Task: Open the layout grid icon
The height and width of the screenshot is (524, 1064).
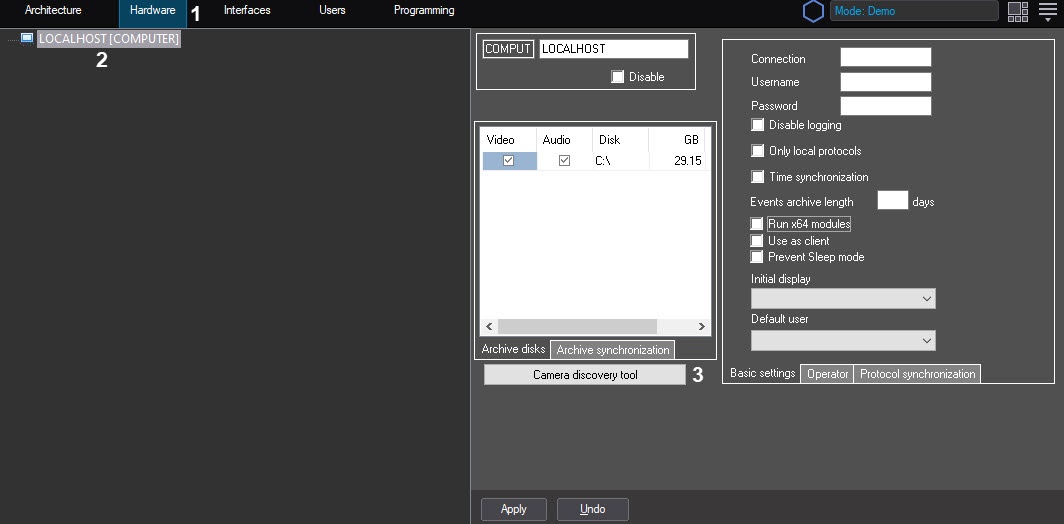Action: 1017,11
